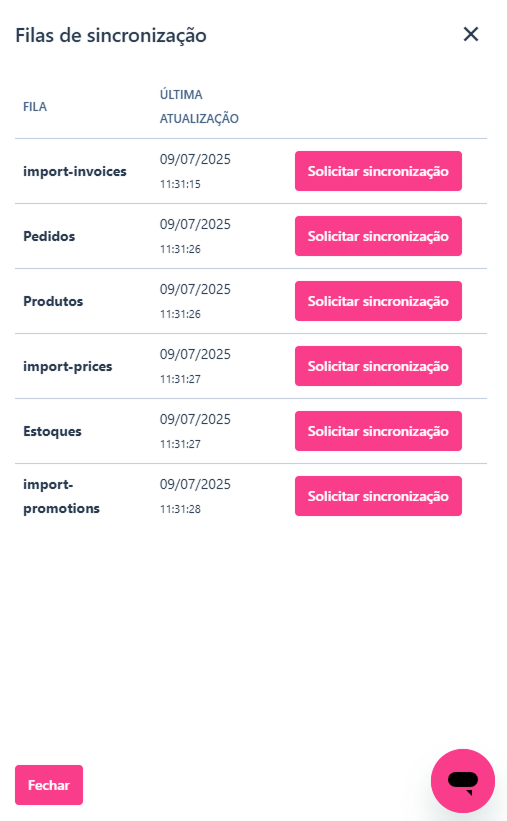The height and width of the screenshot is (821, 507).
Task: Select the import-promotions queue name
Action: [x=61, y=496]
